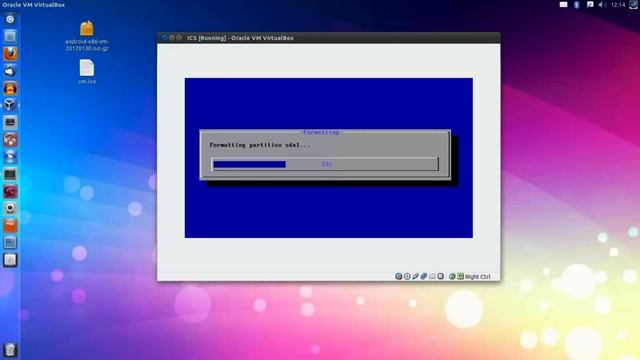Maximize the ICS VirtualBox window
This screenshot has height=360, width=640.
[179, 38]
